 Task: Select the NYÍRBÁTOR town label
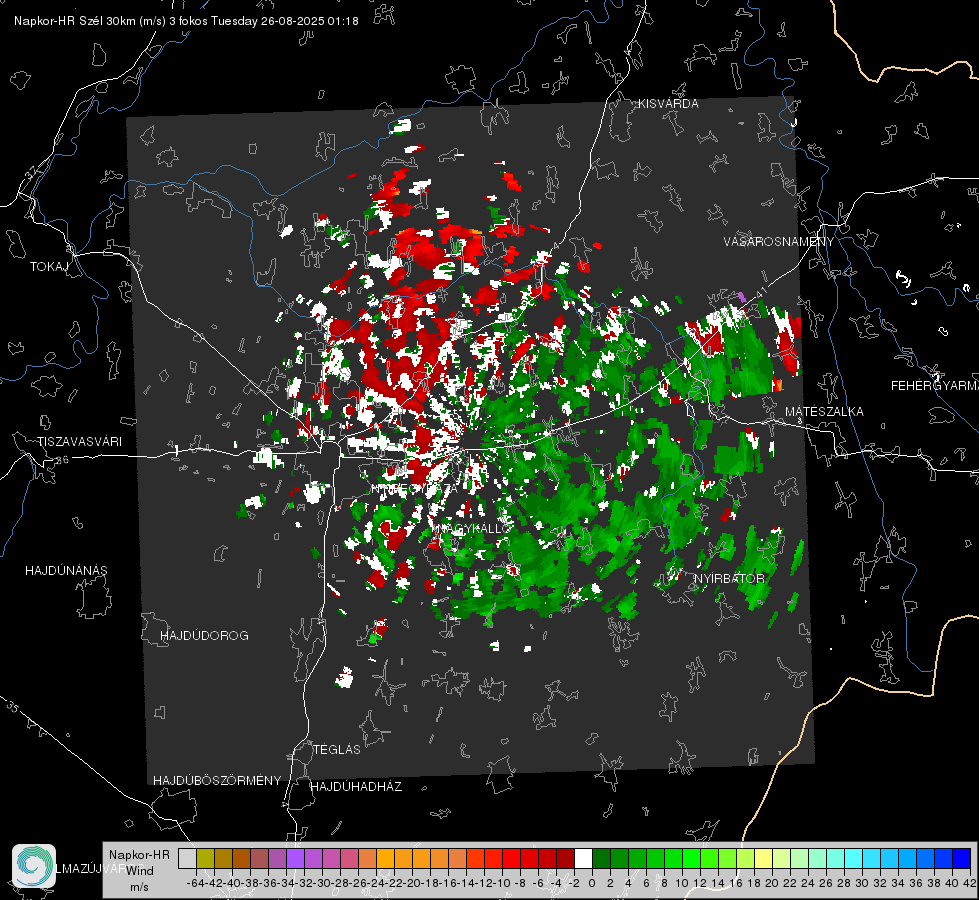coord(729,579)
